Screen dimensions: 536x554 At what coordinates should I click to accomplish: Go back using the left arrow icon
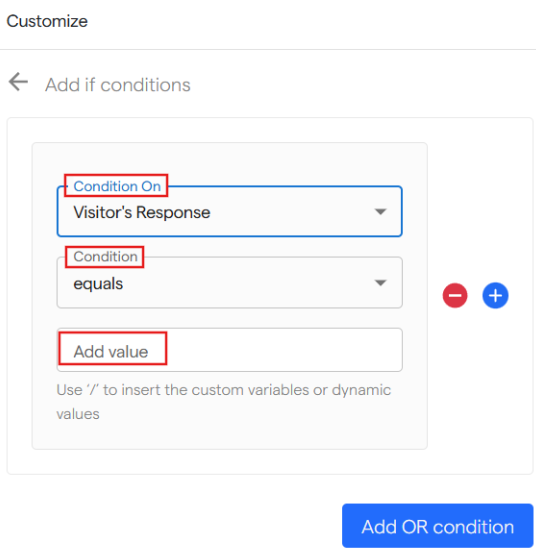point(18,82)
